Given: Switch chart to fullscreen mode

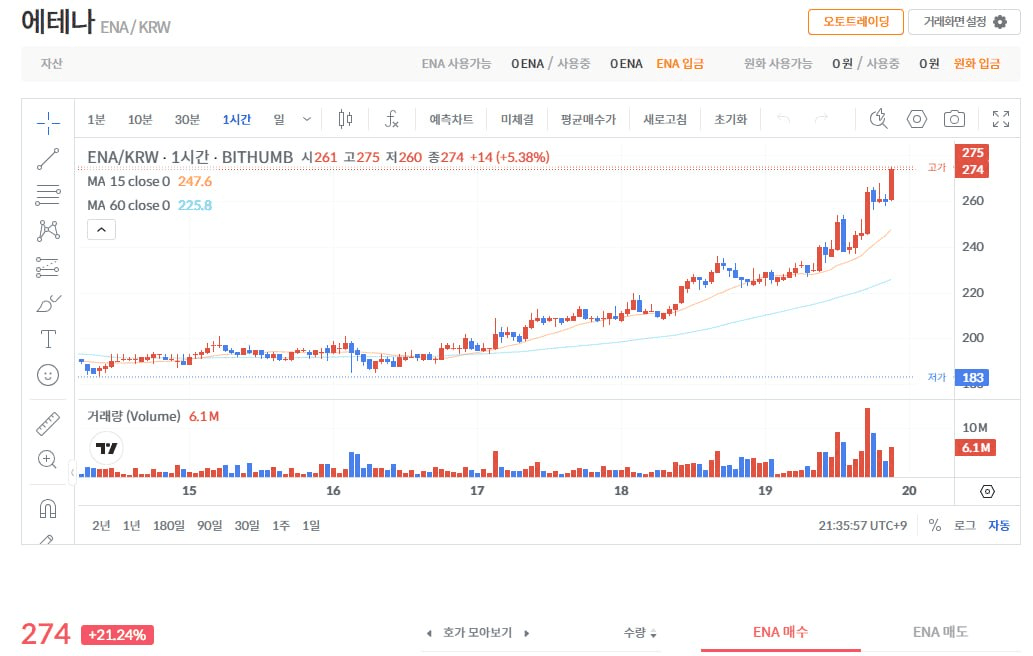Looking at the screenshot, I should click(x=1001, y=119).
